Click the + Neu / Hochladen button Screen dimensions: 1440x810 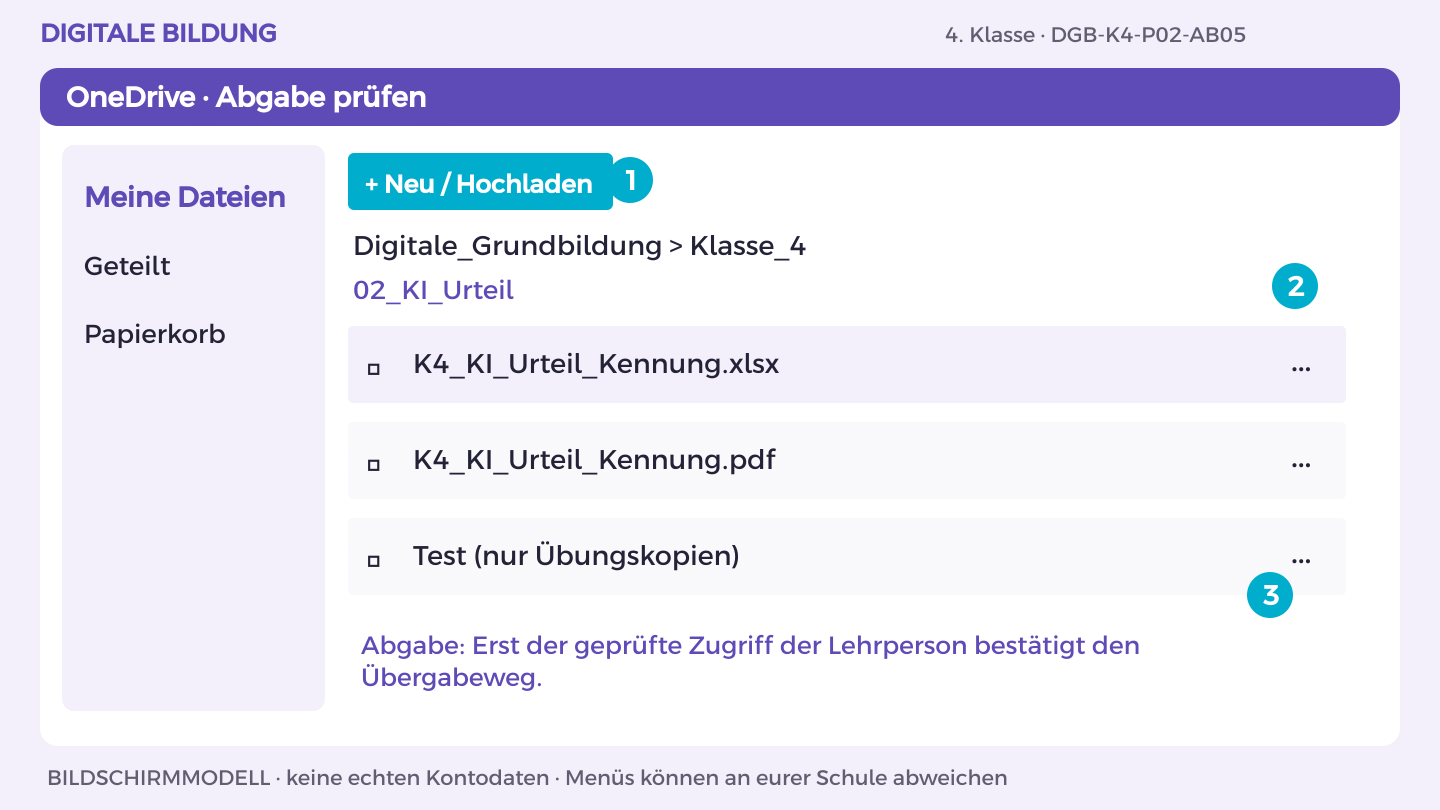pyautogui.click(x=480, y=182)
